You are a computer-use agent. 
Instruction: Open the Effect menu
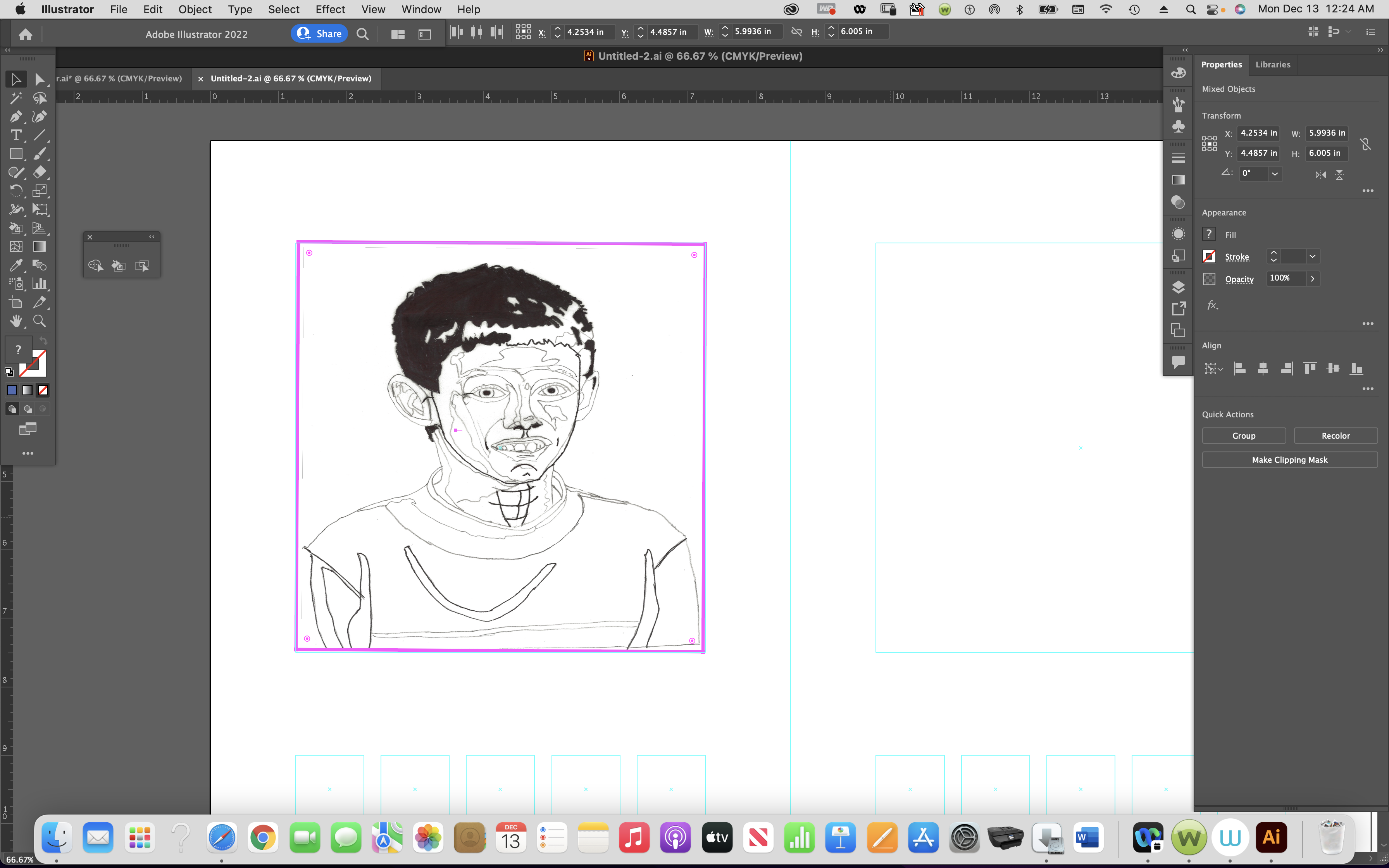[330, 9]
